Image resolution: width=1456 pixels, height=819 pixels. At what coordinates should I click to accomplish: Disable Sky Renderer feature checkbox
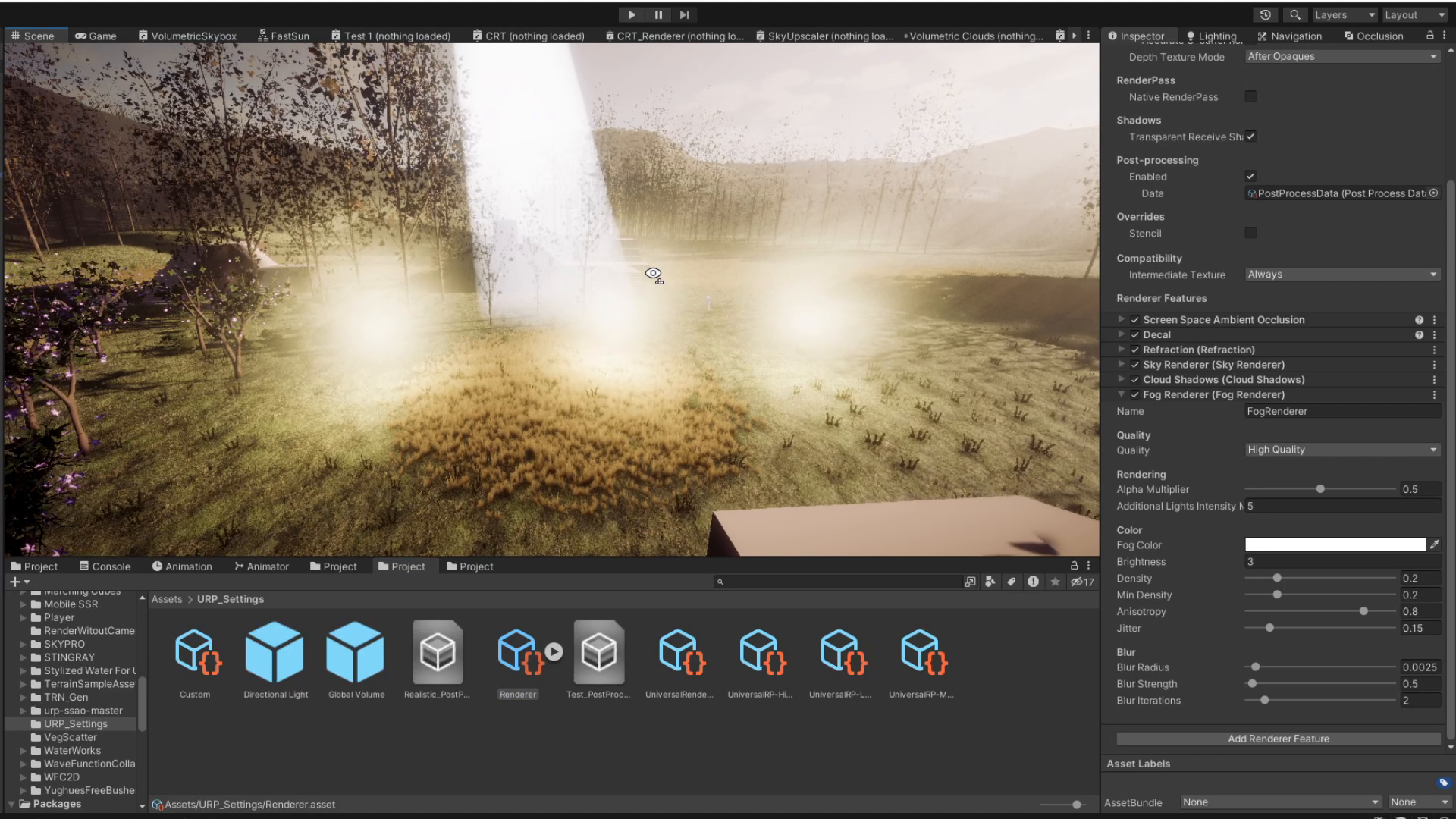(1135, 365)
